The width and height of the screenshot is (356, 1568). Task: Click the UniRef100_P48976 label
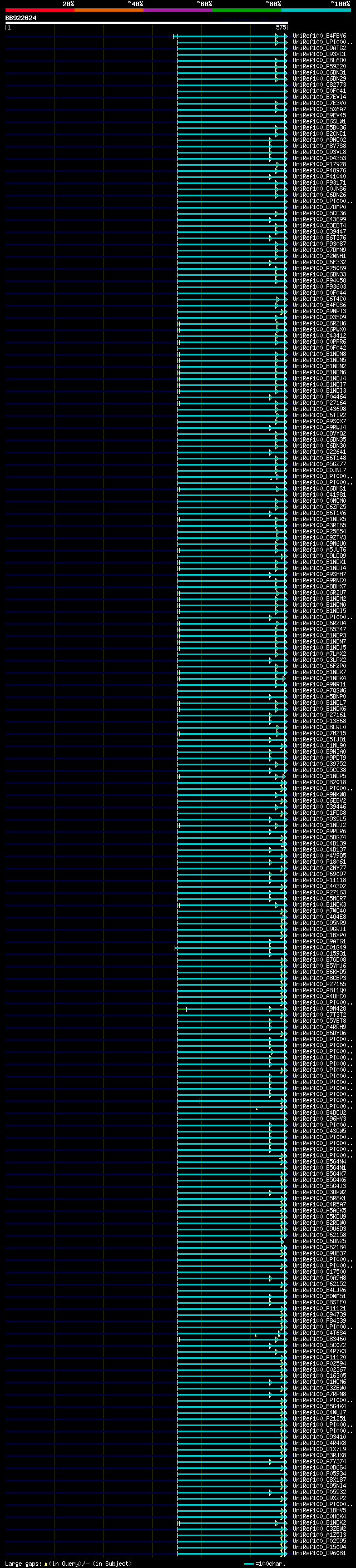point(319,170)
